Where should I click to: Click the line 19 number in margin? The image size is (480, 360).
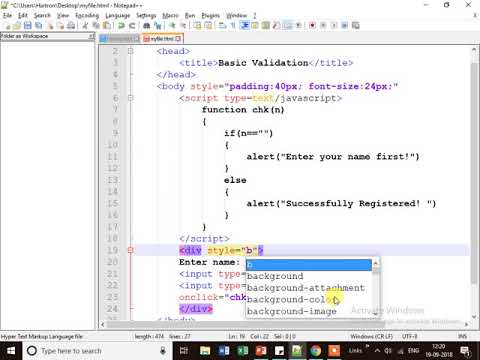(x=112, y=250)
